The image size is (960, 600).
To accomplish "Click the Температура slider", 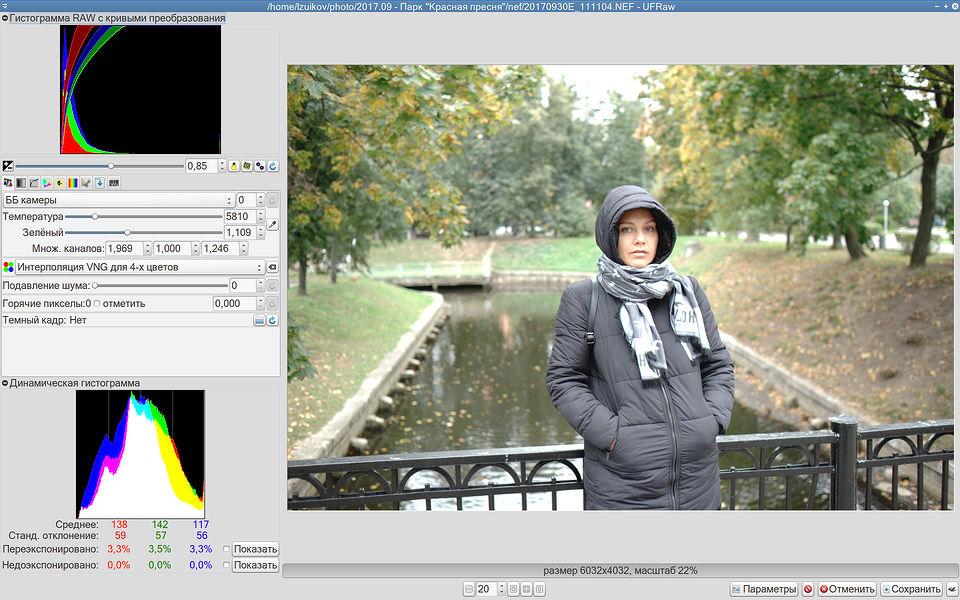I will [x=143, y=216].
